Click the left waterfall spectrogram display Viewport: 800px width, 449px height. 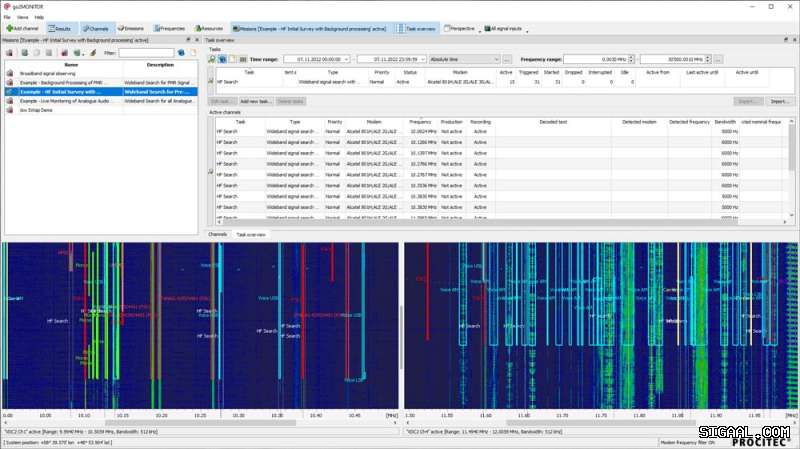click(x=200, y=326)
